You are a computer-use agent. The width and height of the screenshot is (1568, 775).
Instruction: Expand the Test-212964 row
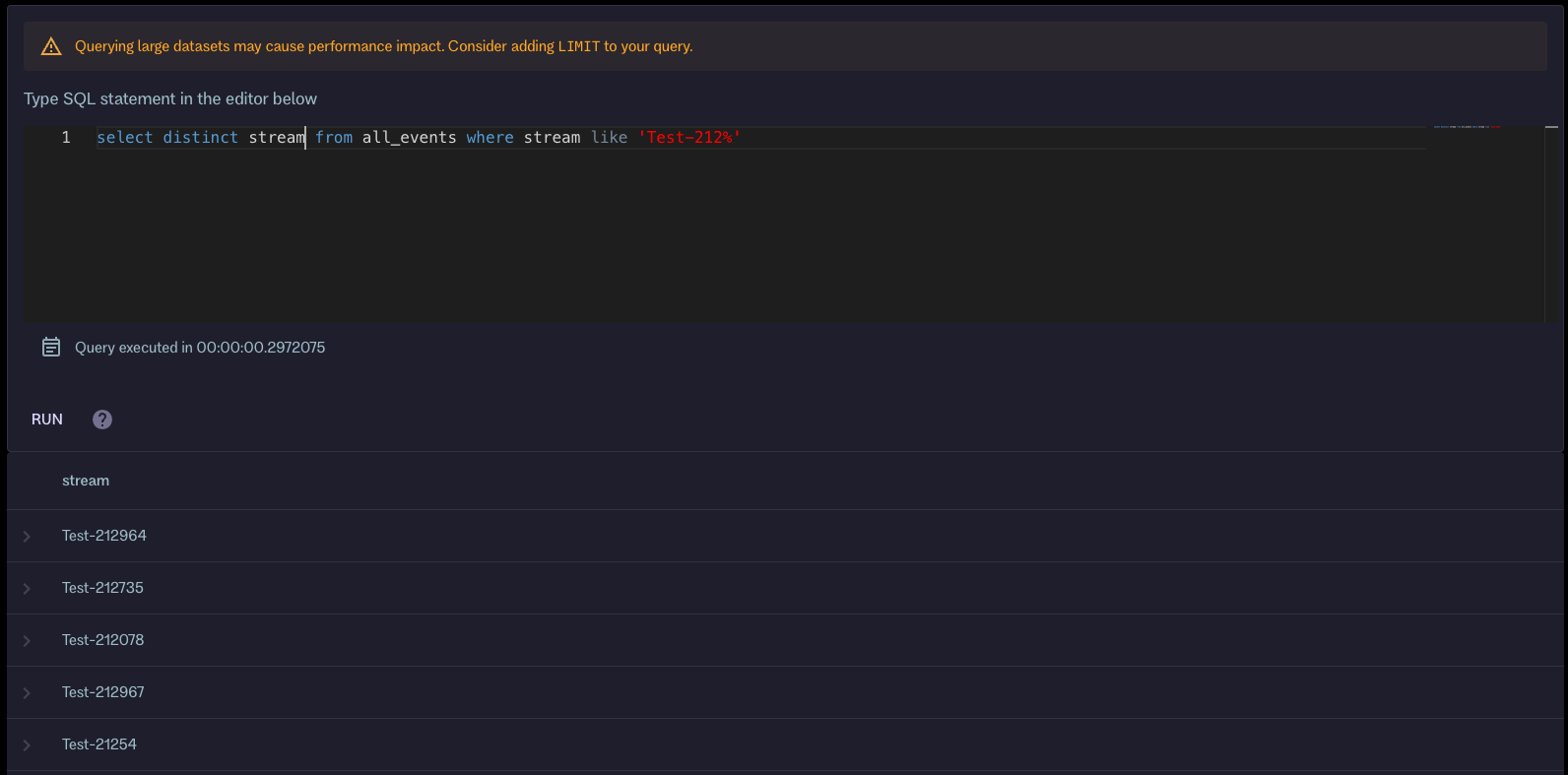(28, 537)
